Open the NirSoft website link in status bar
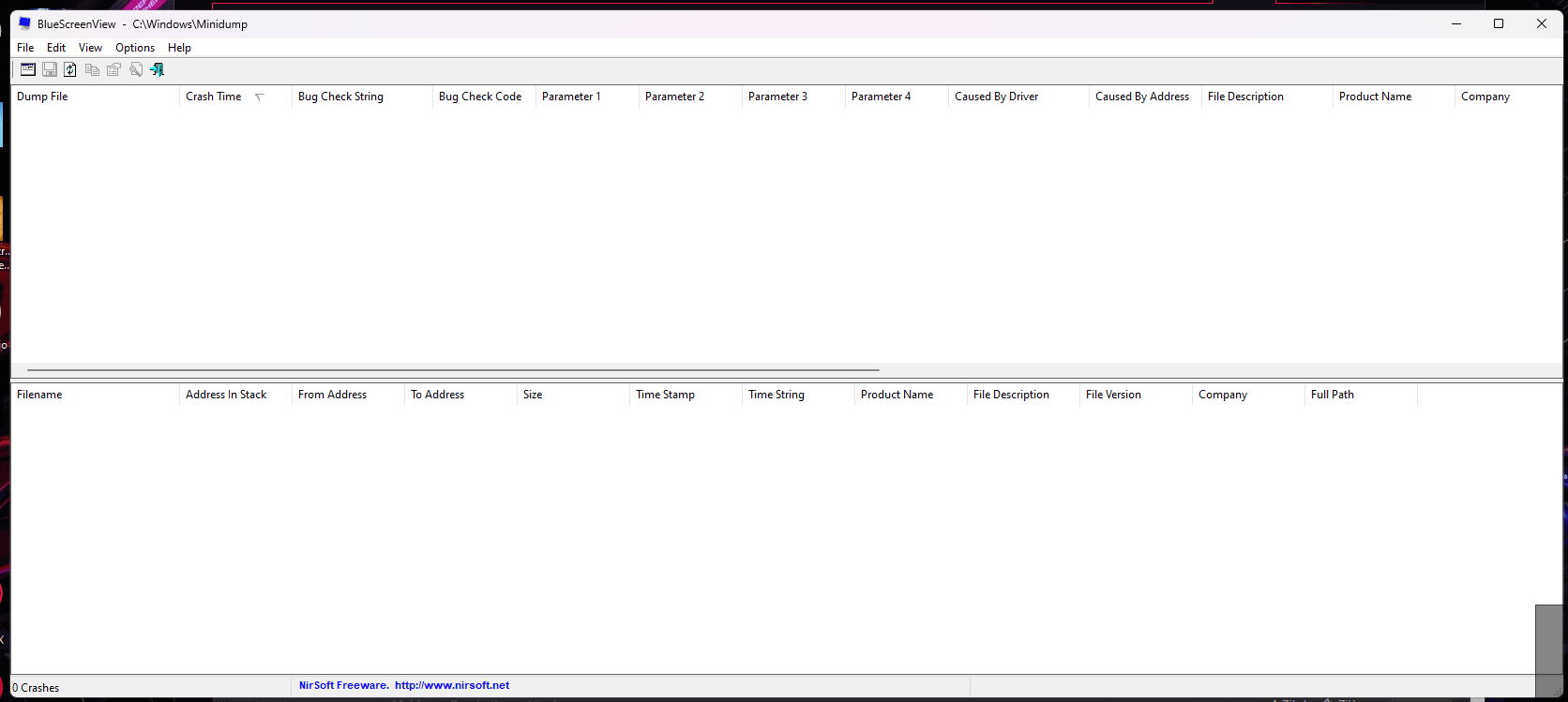The image size is (1568, 702). tap(452, 685)
